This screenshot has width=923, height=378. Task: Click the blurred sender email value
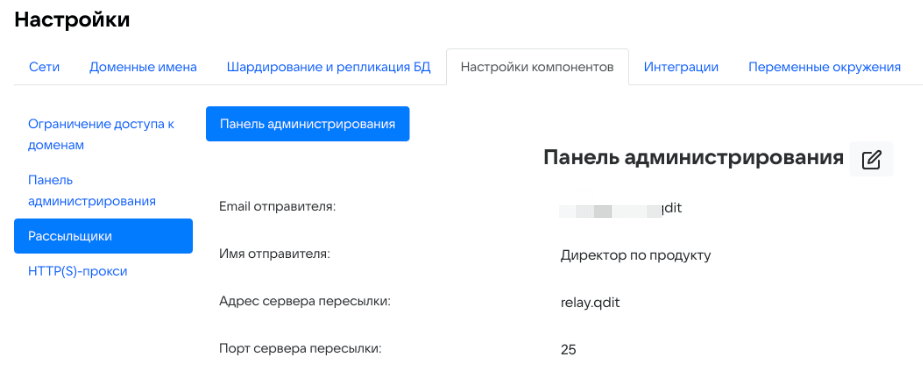621,208
